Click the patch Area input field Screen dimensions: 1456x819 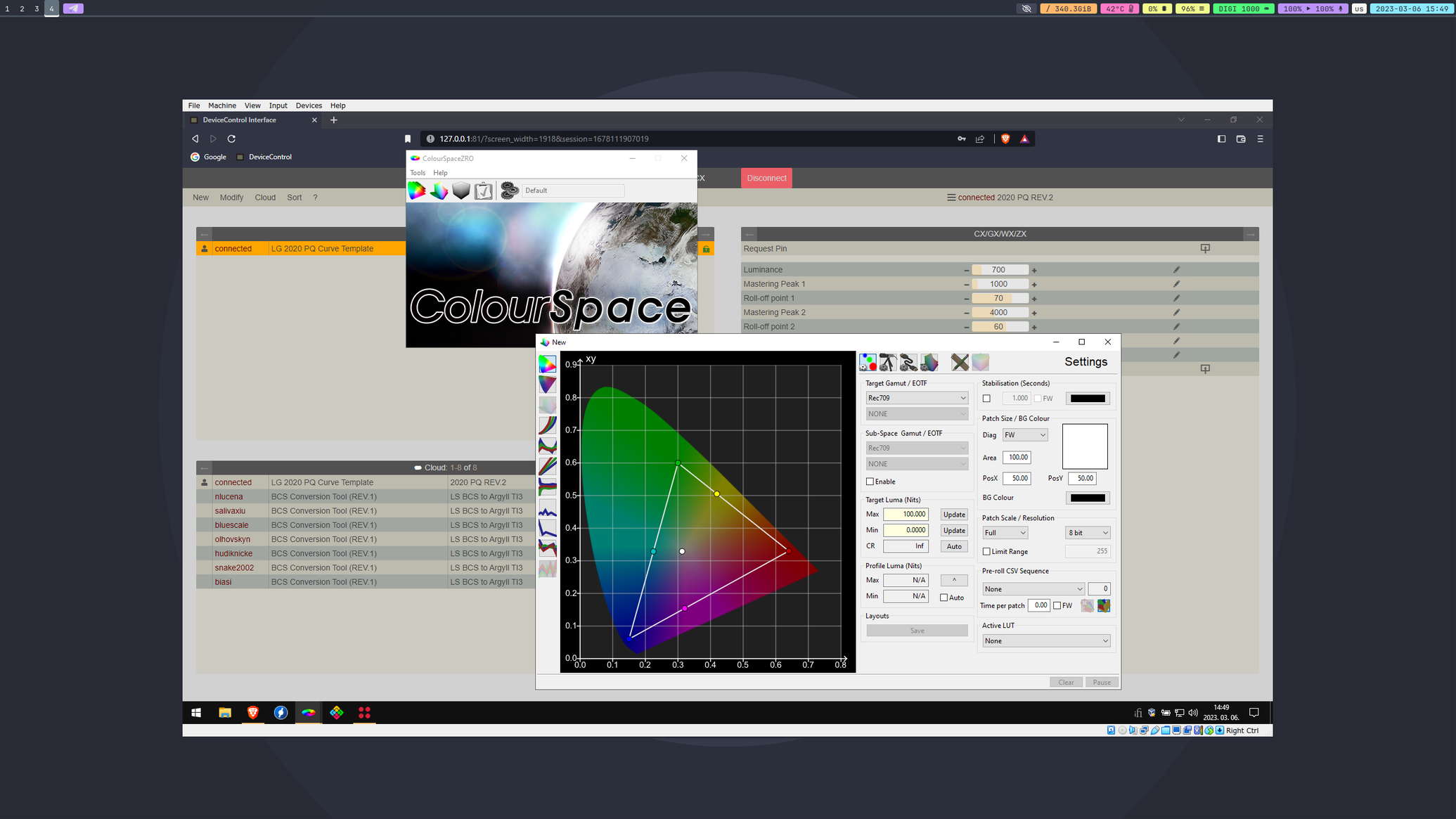(x=1017, y=458)
